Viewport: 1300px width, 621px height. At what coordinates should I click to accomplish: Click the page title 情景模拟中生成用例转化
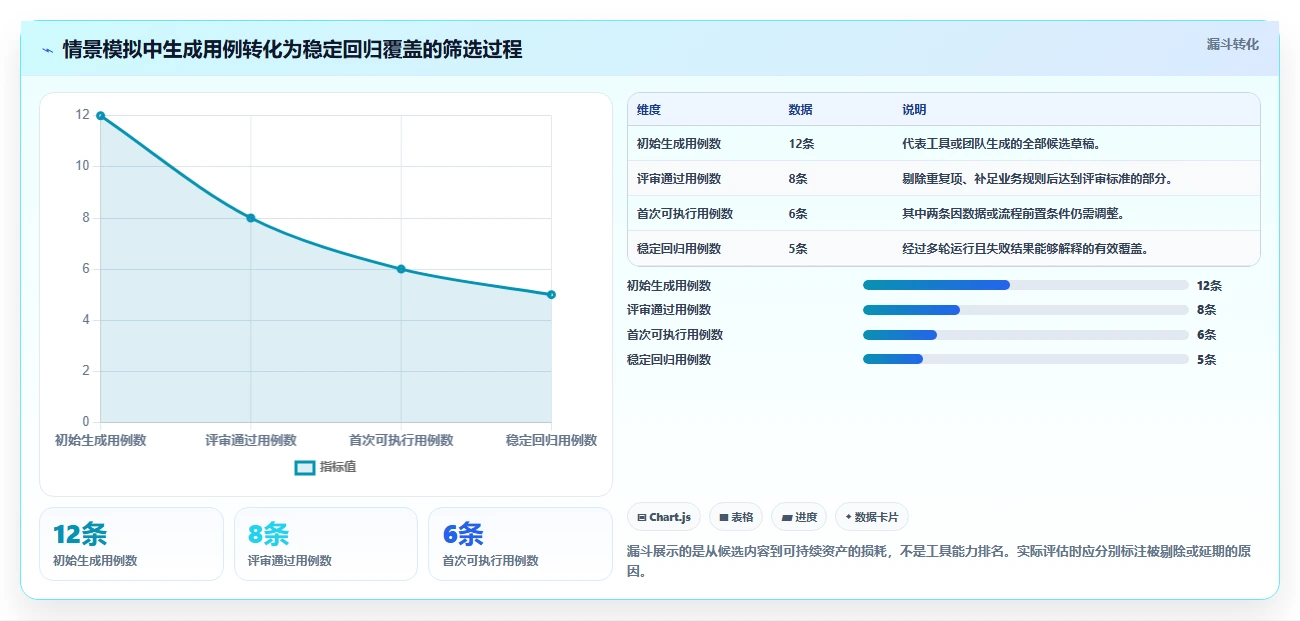[292, 49]
